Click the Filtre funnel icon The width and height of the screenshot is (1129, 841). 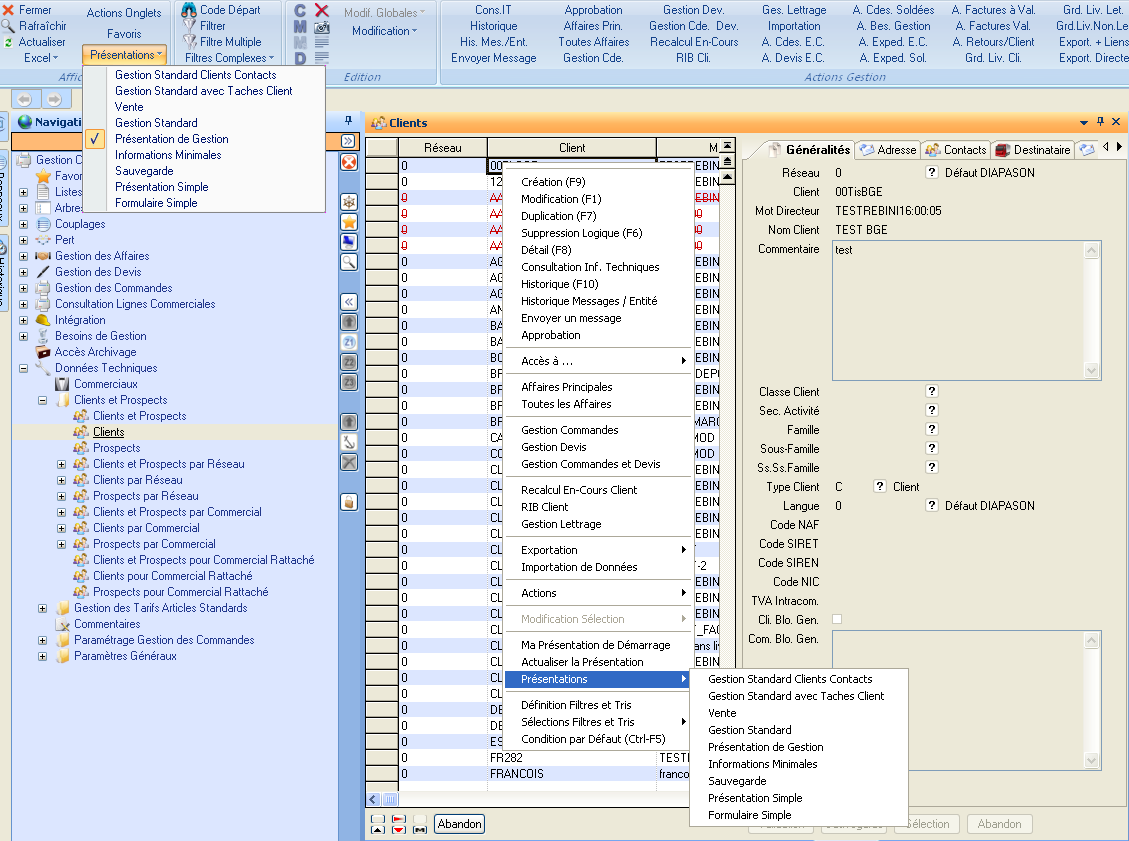(x=189, y=26)
